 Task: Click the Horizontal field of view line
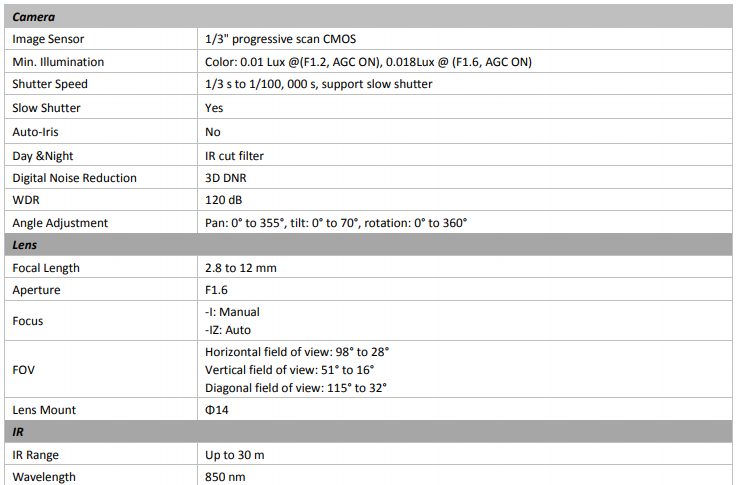[297, 352]
